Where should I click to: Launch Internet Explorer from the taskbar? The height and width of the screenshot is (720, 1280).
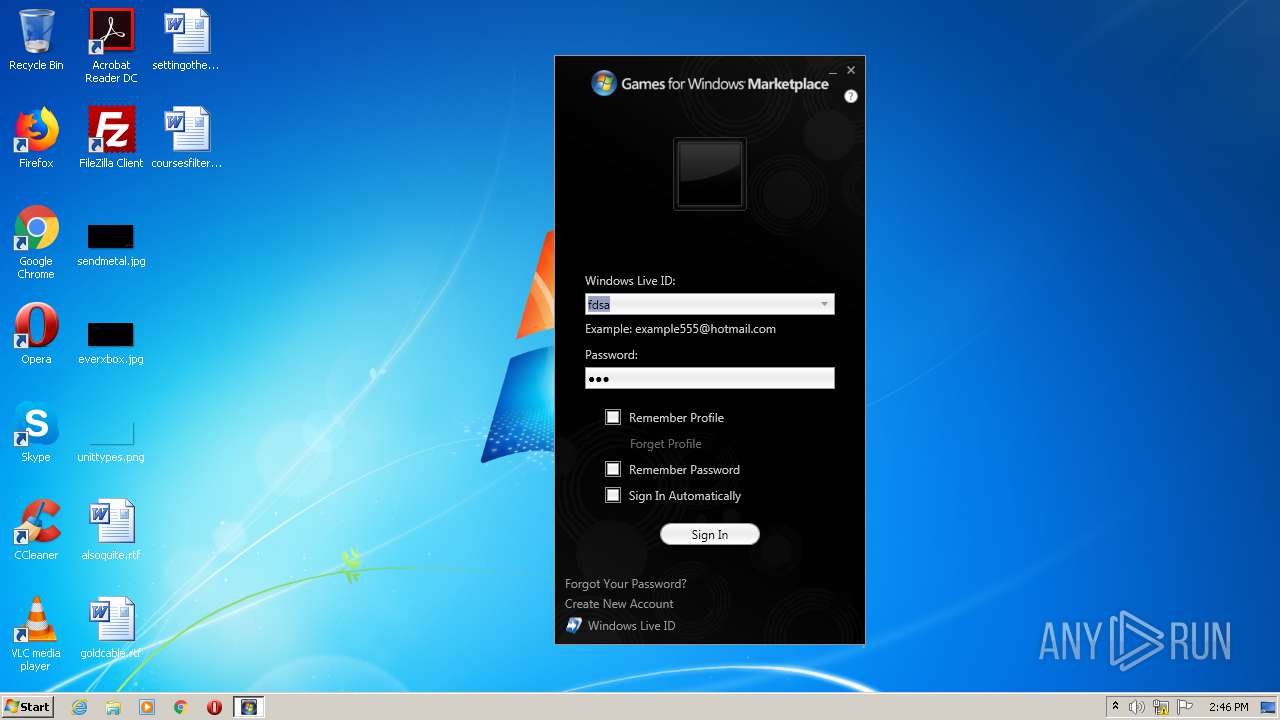point(80,707)
